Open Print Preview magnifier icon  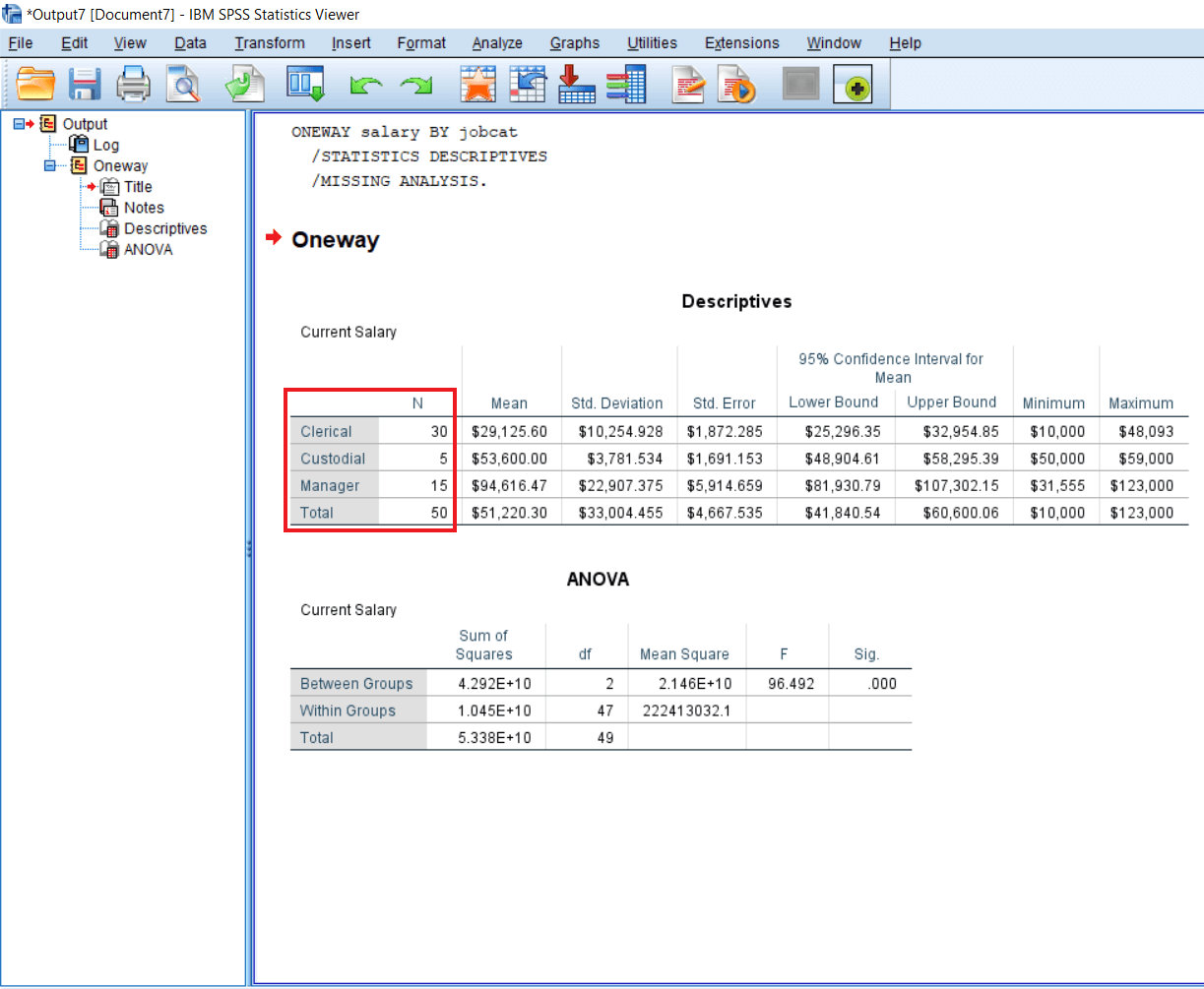(x=182, y=84)
